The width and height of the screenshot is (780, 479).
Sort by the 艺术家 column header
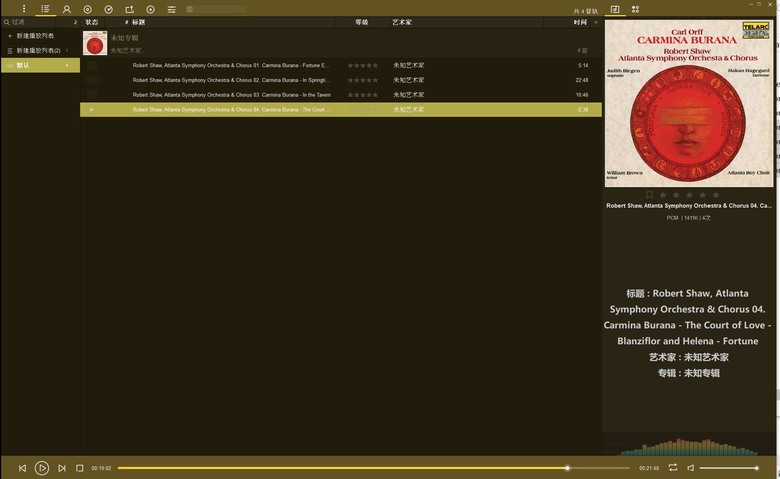(402, 22)
